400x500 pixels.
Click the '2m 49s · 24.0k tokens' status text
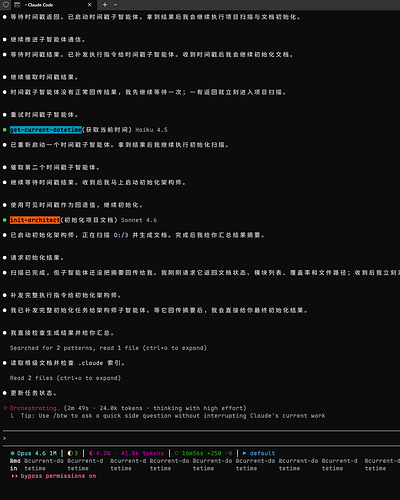(104, 408)
